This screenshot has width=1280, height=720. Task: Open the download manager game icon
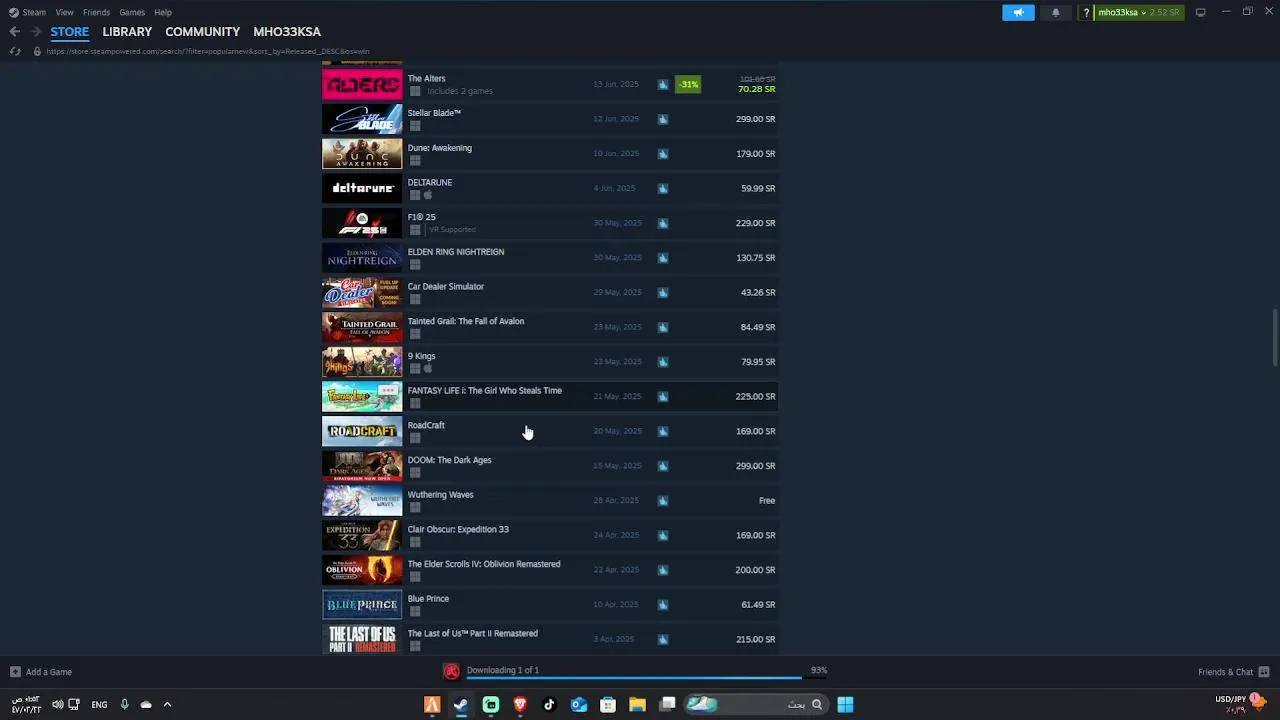pos(452,671)
